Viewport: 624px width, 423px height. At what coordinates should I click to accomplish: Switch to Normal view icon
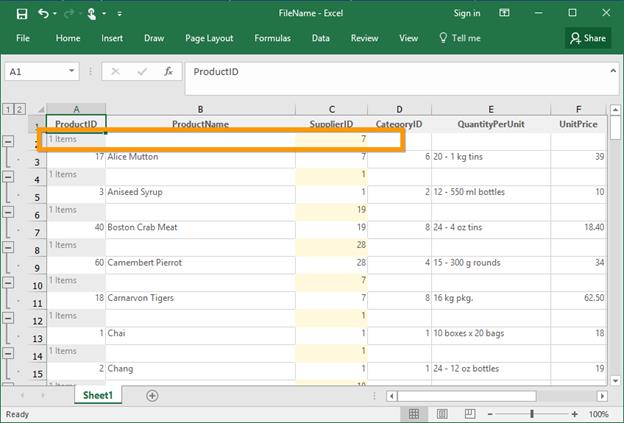pyautogui.click(x=414, y=414)
